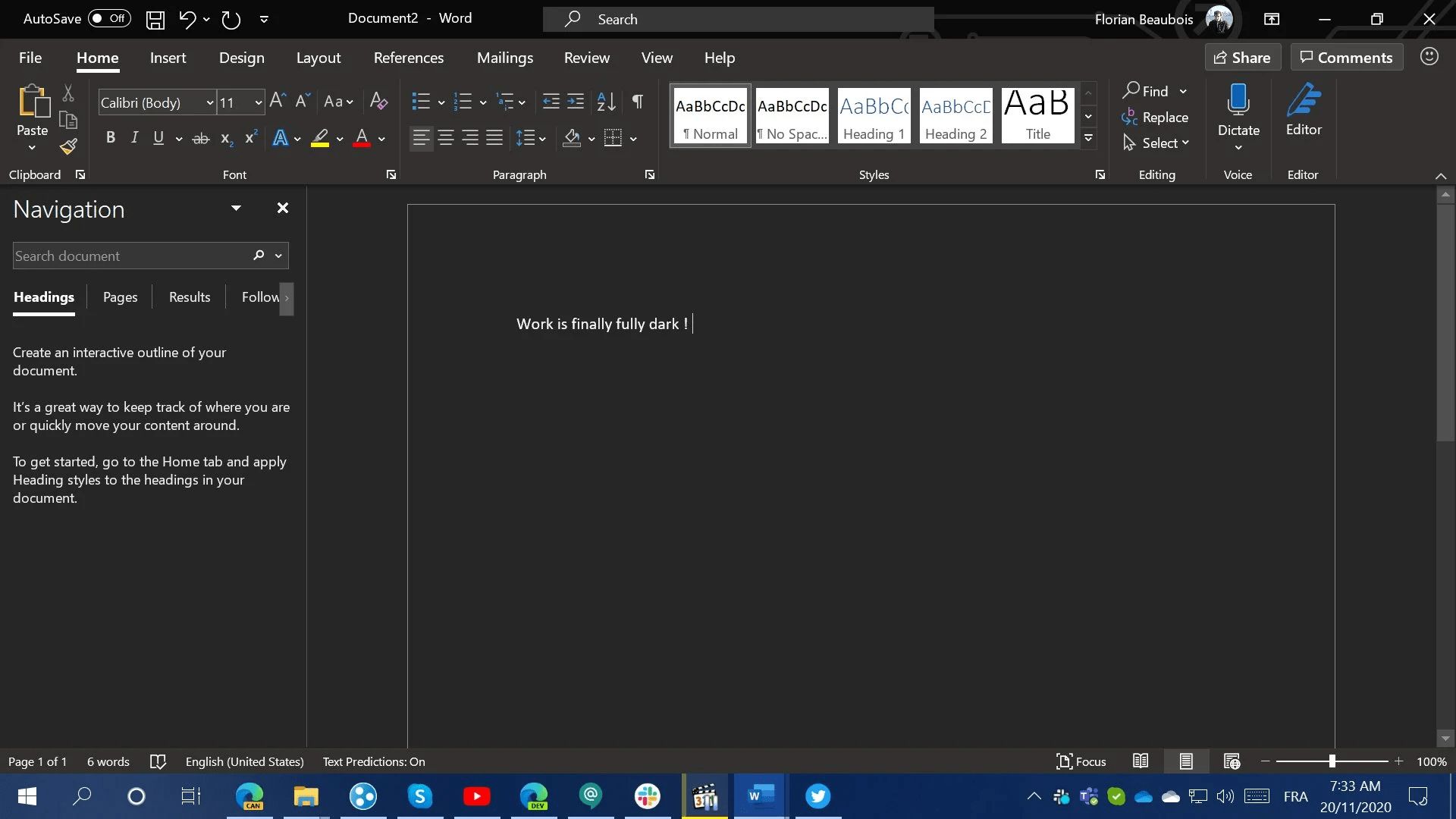The height and width of the screenshot is (819, 1456).
Task: Open the Home tab in ribbon
Action: (x=98, y=57)
